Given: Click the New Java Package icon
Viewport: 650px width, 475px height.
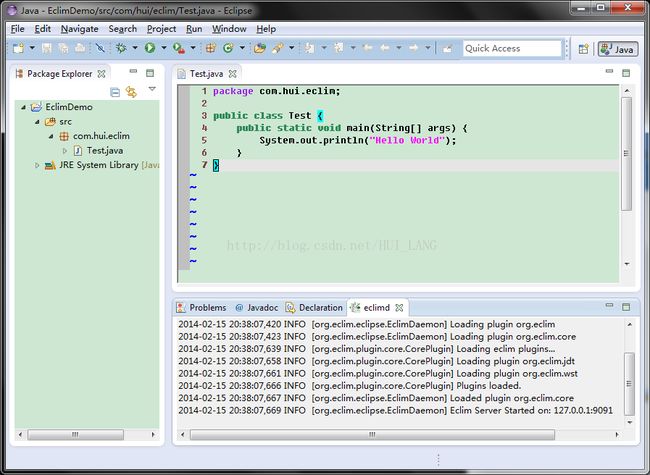Looking at the screenshot, I should [x=211, y=48].
